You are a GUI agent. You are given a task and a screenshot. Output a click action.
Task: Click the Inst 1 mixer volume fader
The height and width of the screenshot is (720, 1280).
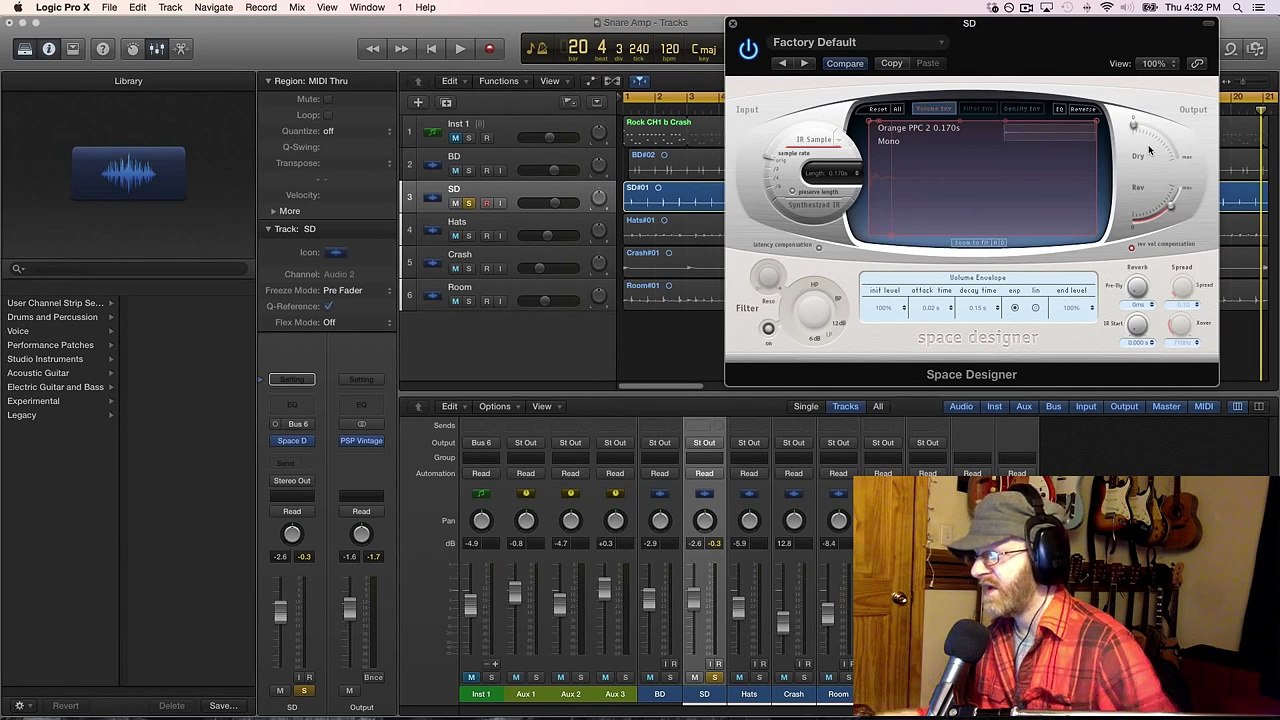(470, 605)
